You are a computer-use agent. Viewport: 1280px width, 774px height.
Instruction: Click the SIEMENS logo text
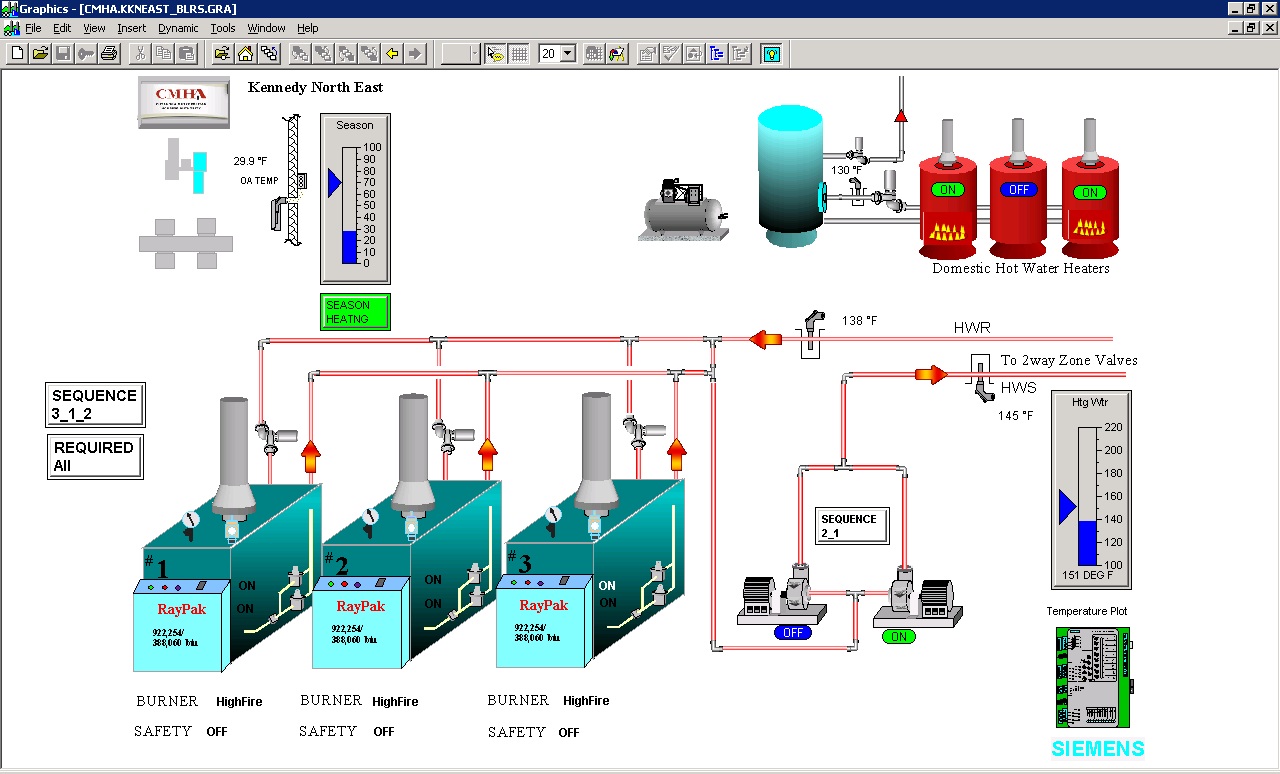pos(1098,749)
